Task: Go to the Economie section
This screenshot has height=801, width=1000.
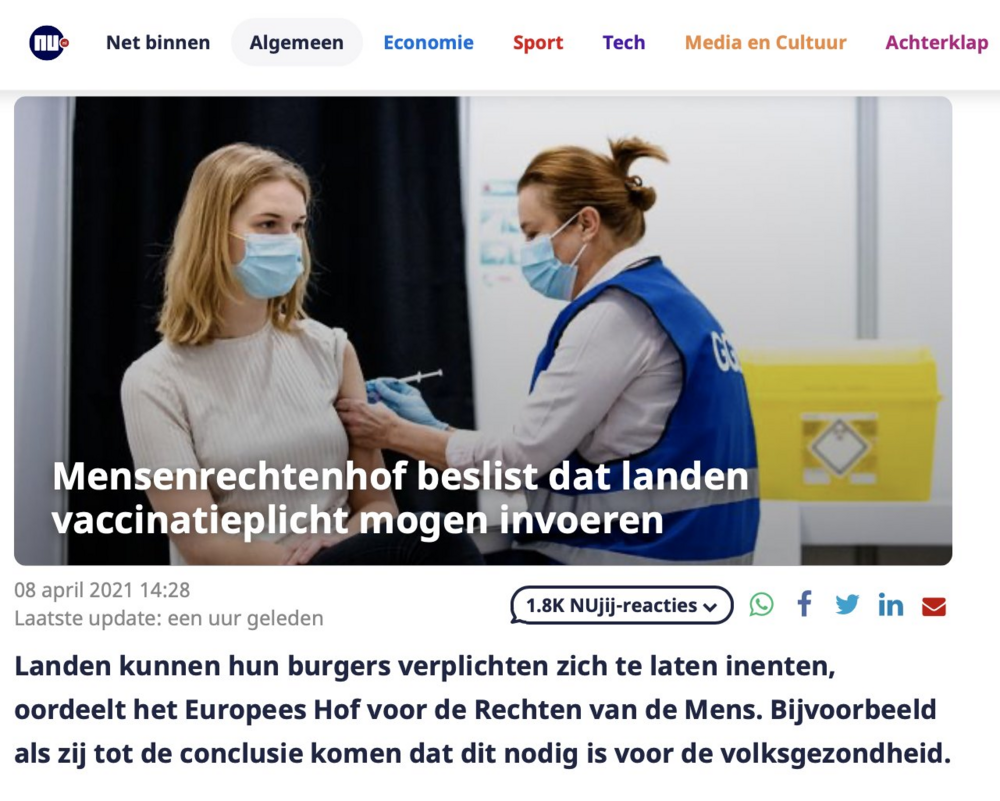Action: (429, 43)
